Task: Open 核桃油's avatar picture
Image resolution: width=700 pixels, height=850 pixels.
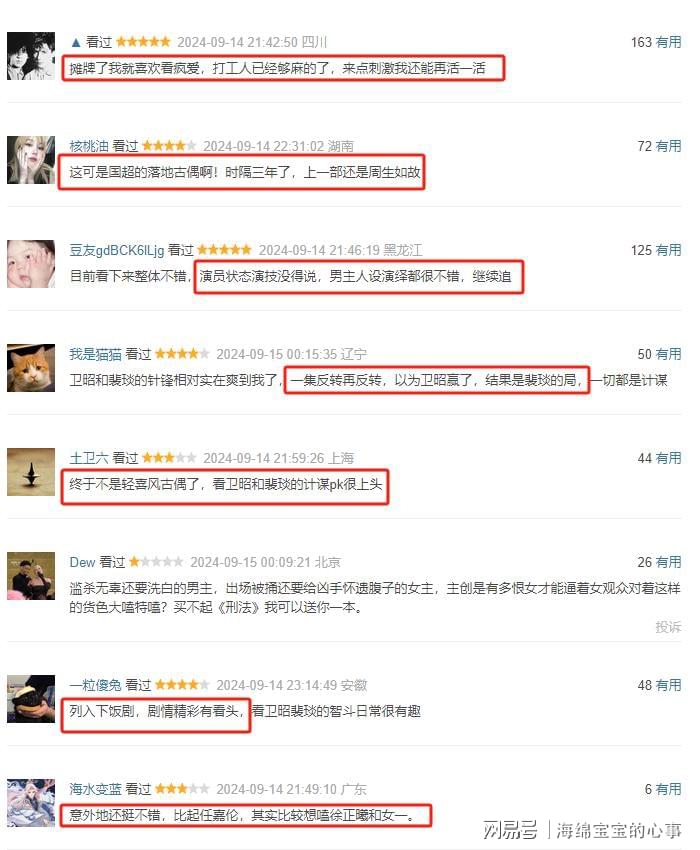Action: (x=31, y=160)
